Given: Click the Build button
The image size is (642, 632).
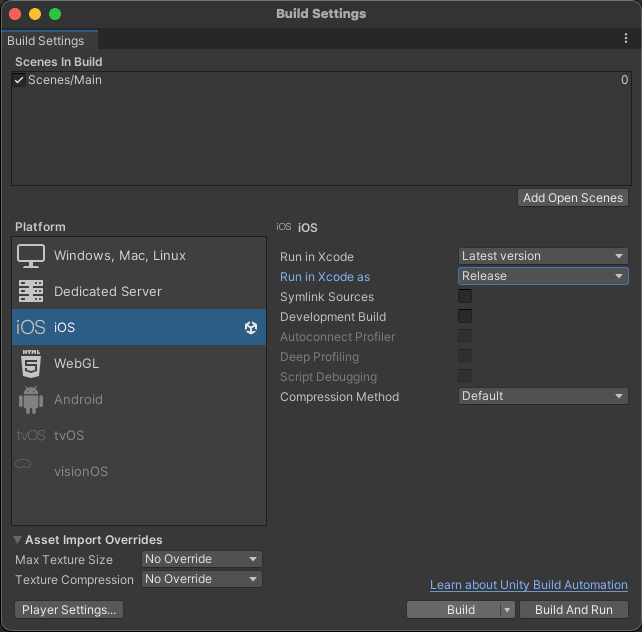Looking at the screenshot, I should pyautogui.click(x=454, y=610).
